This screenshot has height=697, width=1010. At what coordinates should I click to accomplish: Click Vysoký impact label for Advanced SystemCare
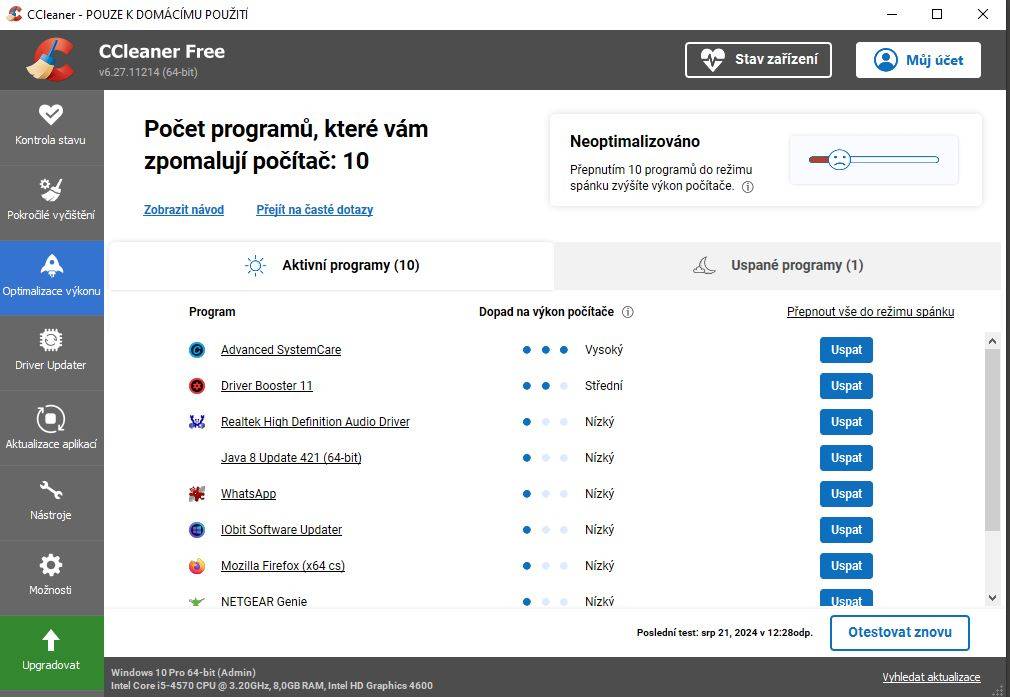604,350
